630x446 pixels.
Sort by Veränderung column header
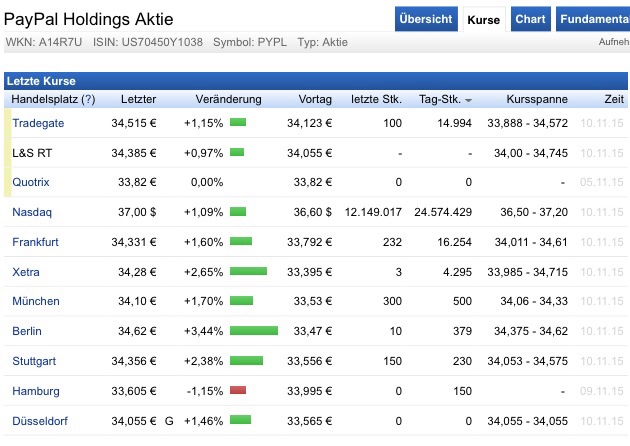coord(228,100)
